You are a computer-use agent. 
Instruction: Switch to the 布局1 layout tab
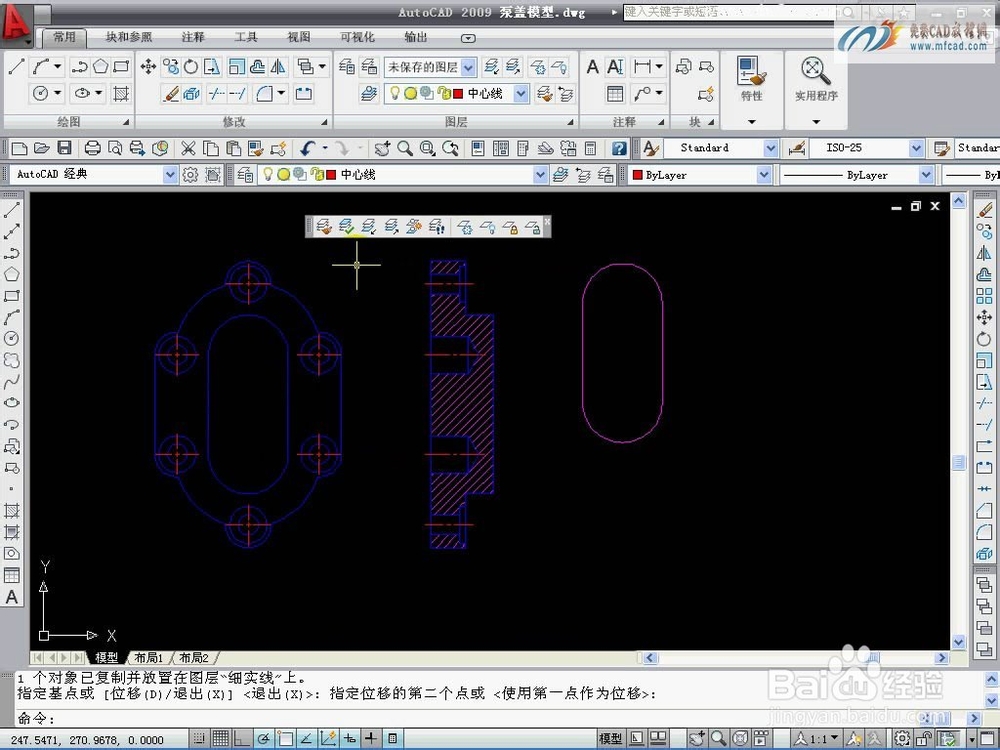[x=149, y=658]
